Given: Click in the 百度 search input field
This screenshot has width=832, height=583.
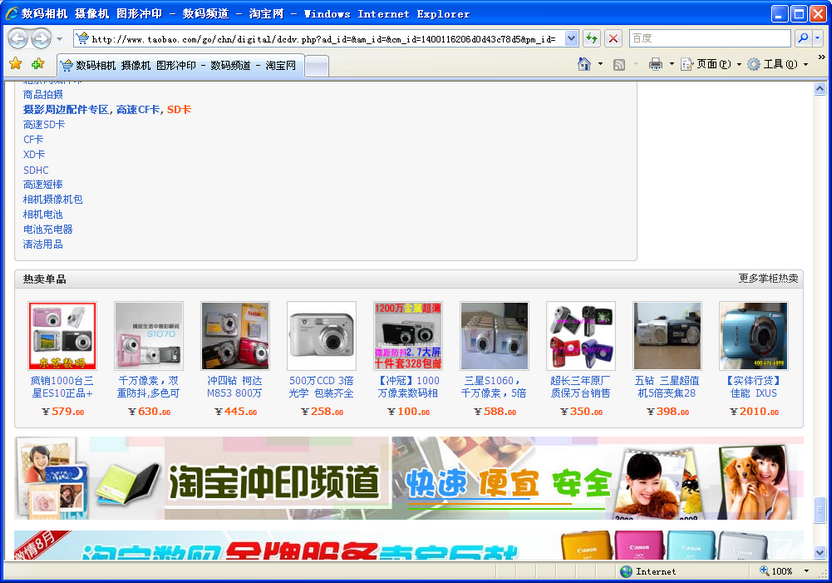Looking at the screenshot, I should (709, 38).
